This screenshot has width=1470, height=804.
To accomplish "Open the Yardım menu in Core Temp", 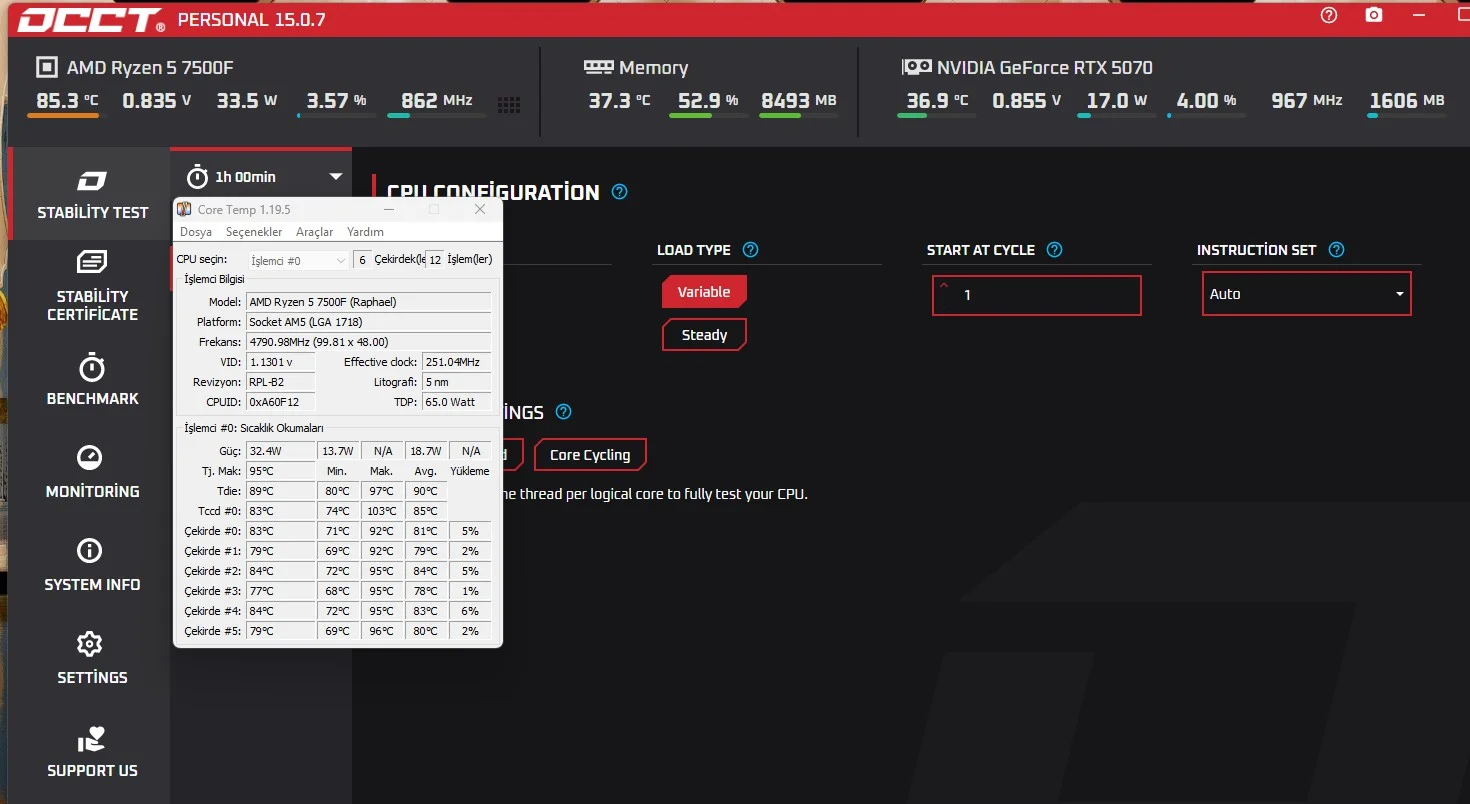I will pyautogui.click(x=365, y=232).
